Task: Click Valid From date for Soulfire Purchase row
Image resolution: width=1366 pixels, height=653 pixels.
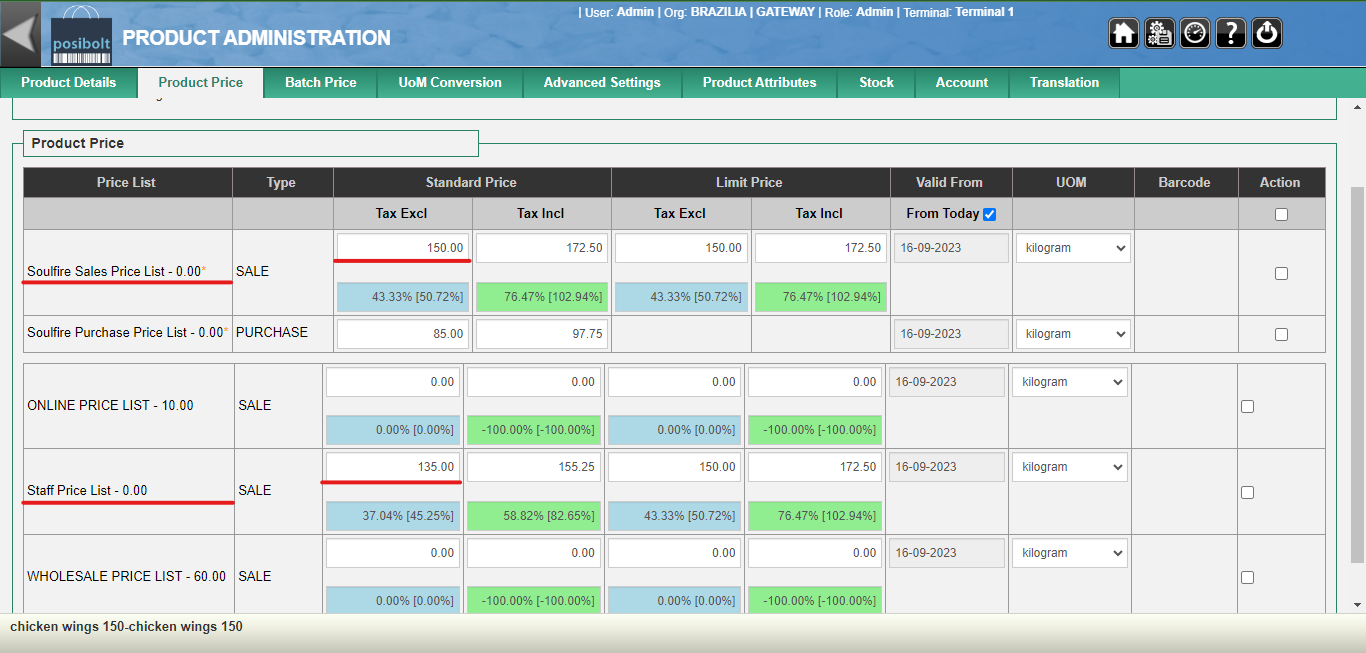Action: click(x=951, y=334)
